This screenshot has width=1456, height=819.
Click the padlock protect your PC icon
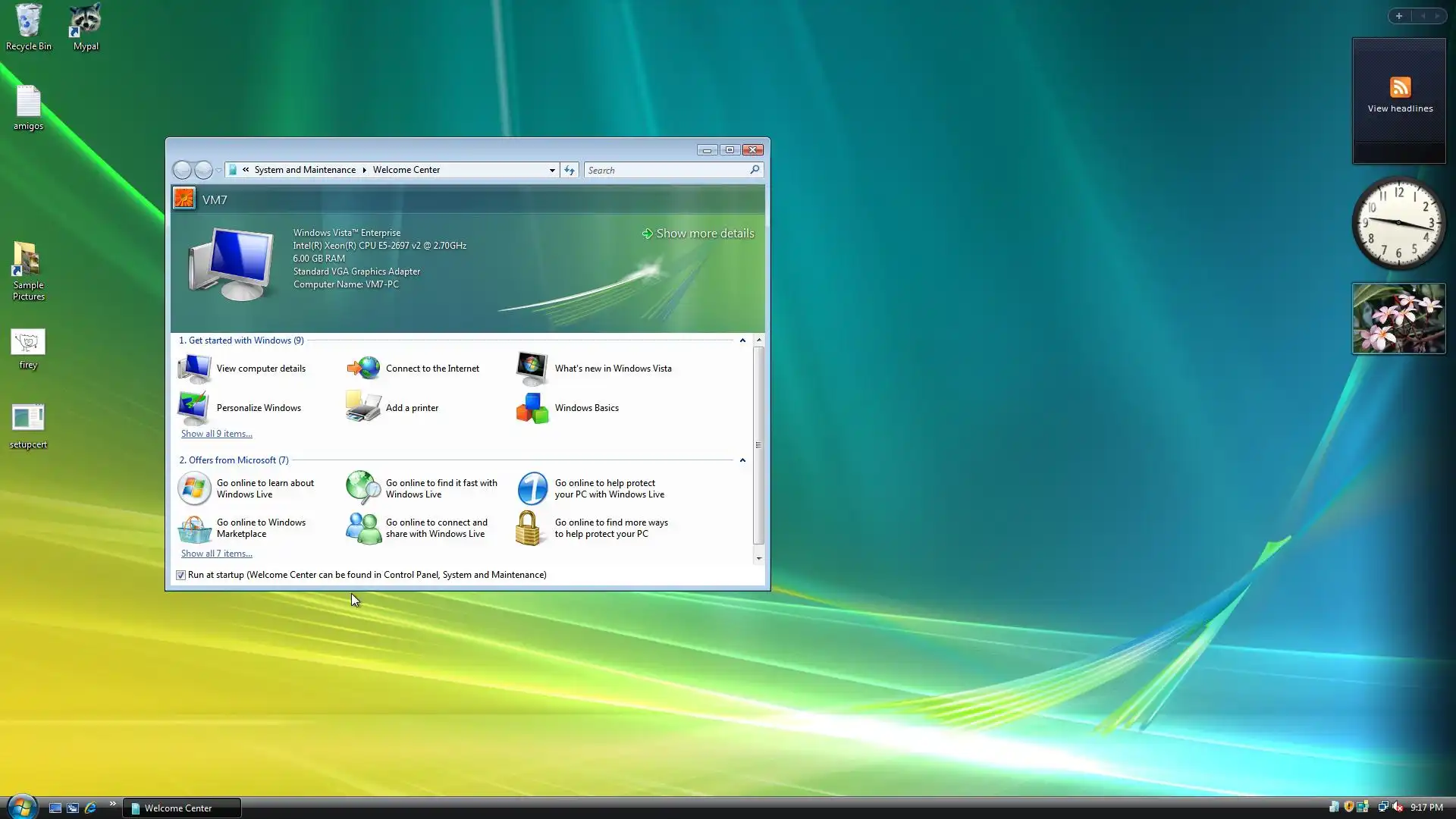tap(529, 528)
